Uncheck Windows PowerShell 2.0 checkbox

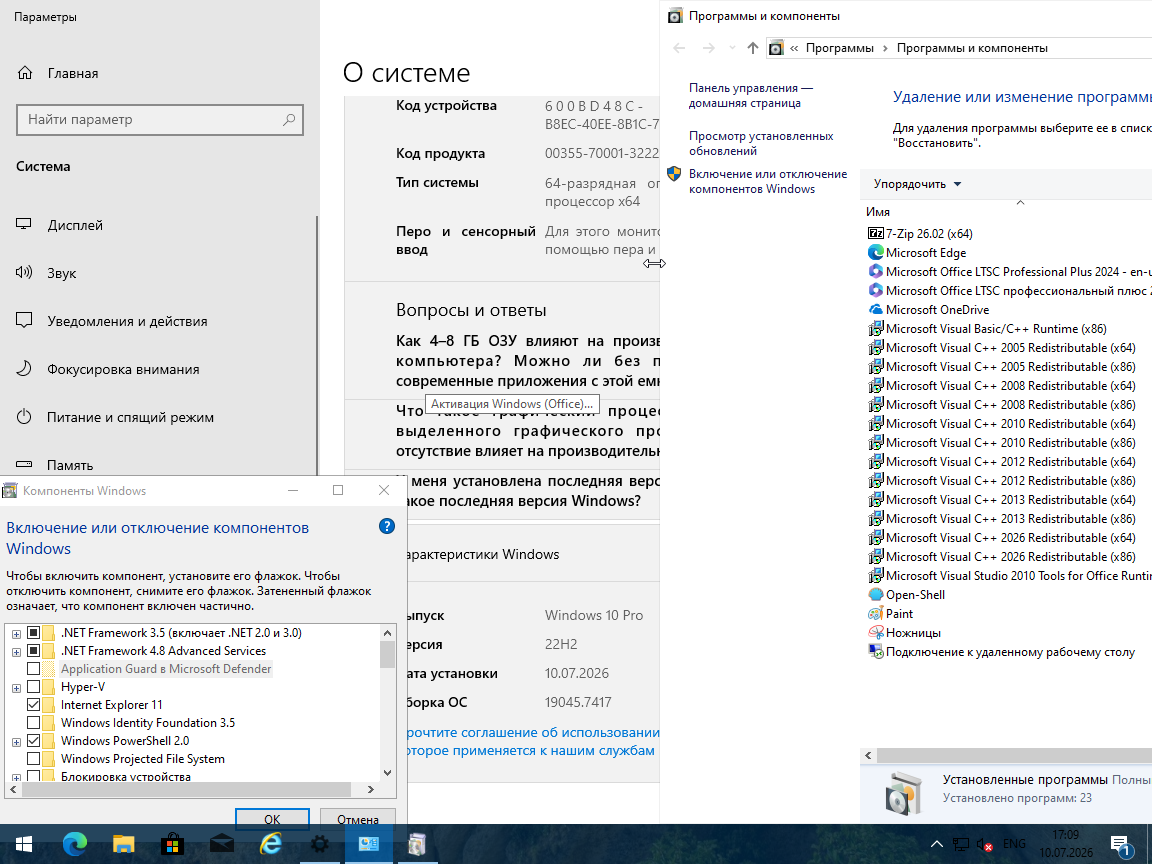click(33, 741)
